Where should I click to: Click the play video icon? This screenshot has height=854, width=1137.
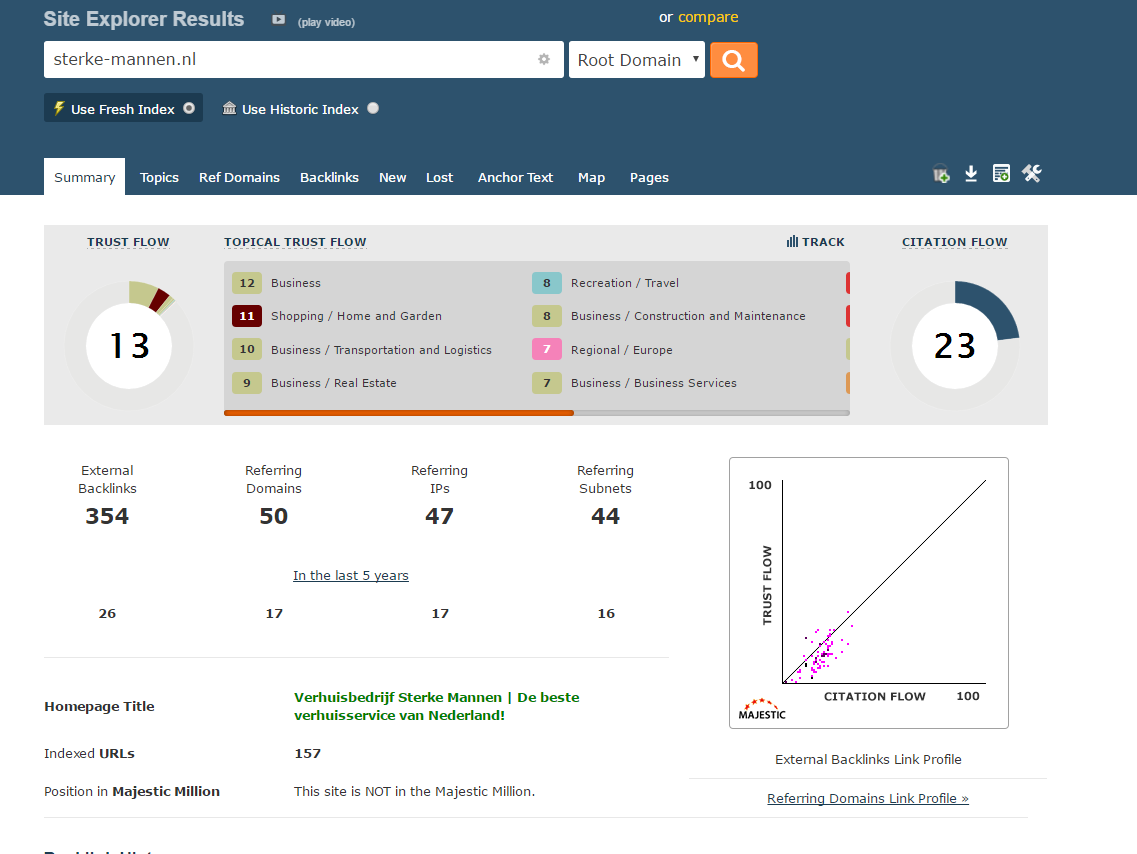[x=279, y=20]
